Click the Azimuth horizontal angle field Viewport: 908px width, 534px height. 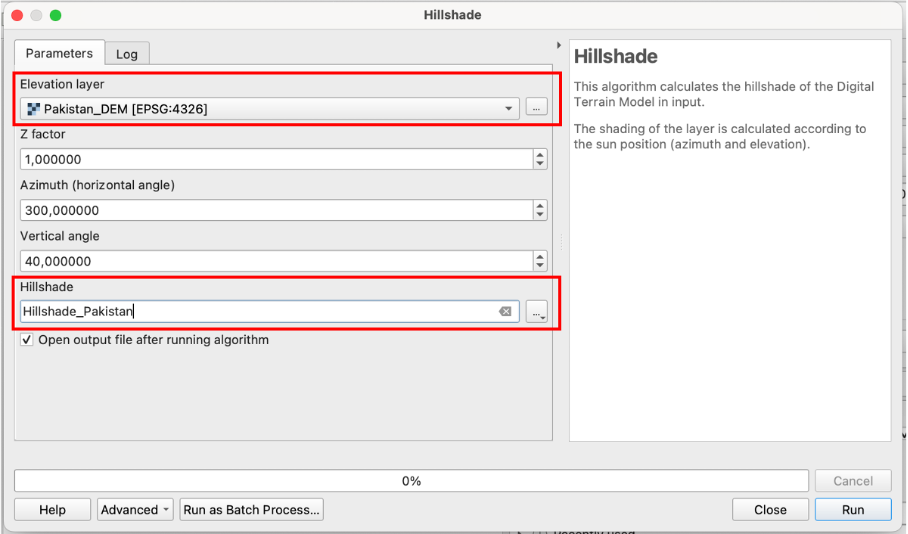[x=275, y=210]
